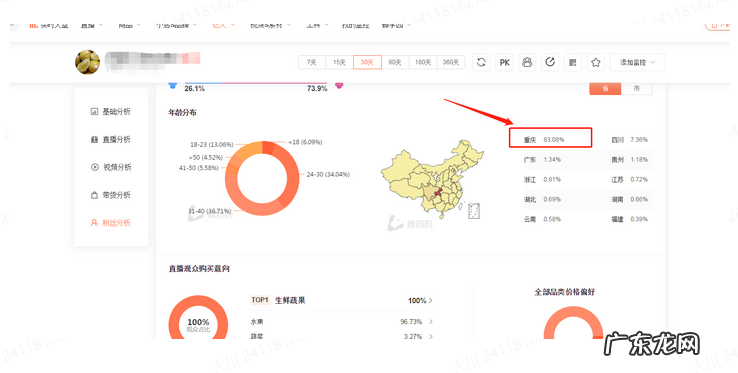Click the gender ratio bar

(x=256, y=83)
